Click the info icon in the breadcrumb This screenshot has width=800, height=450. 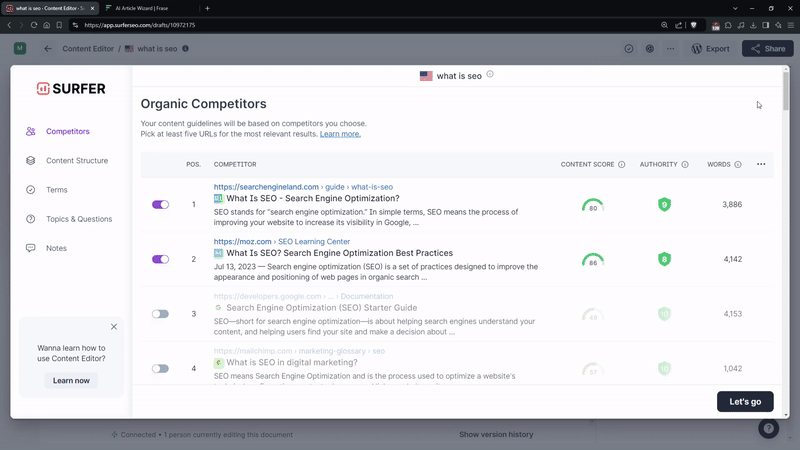tap(185, 48)
